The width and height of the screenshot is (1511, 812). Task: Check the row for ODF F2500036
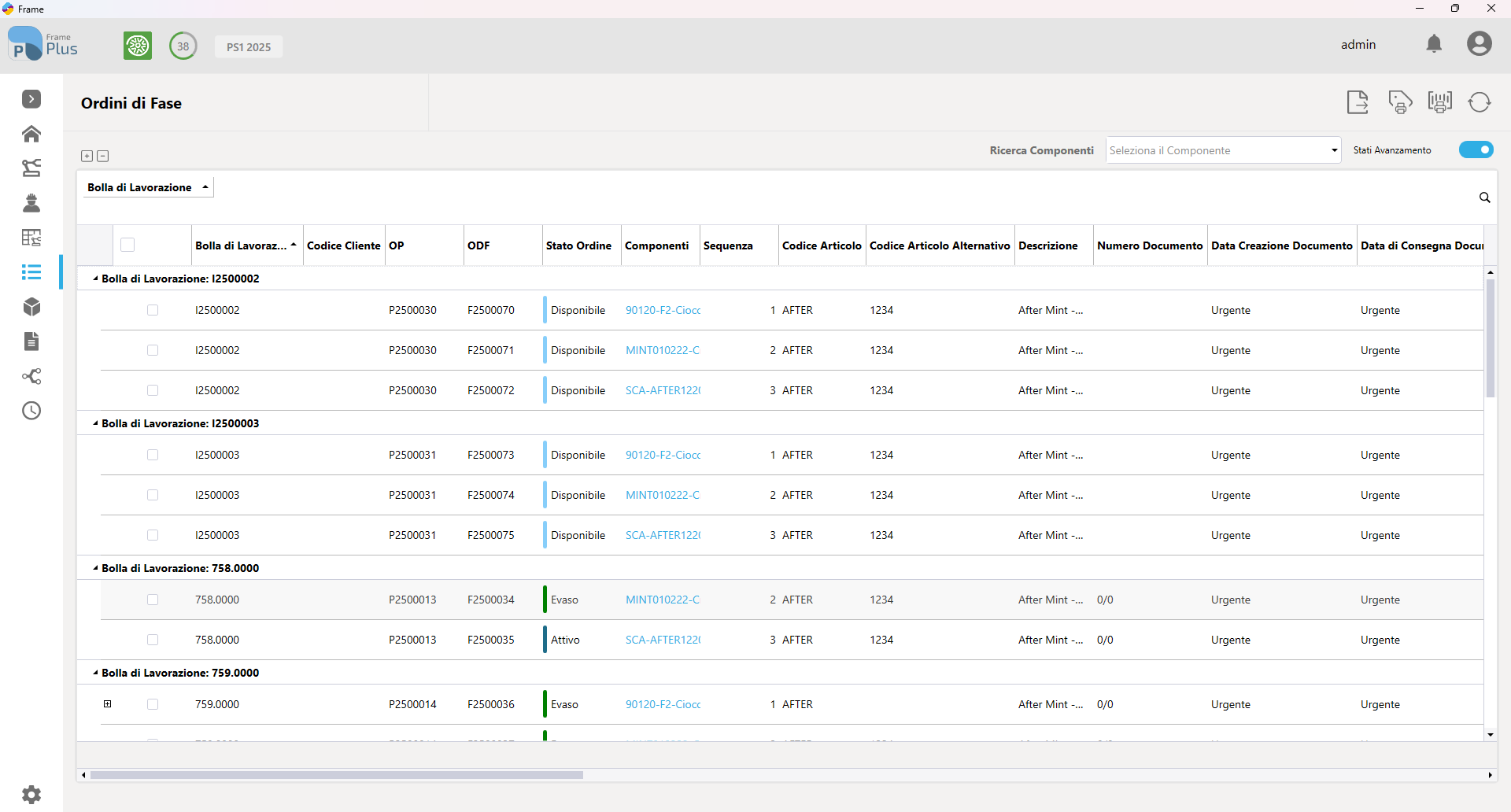153,704
